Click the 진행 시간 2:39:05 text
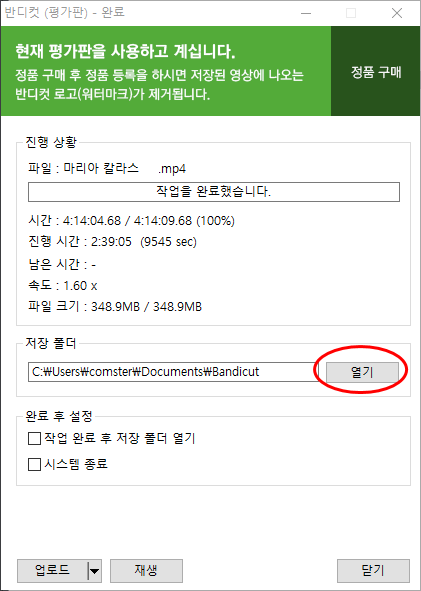The height and width of the screenshot is (591, 421). click(112, 242)
